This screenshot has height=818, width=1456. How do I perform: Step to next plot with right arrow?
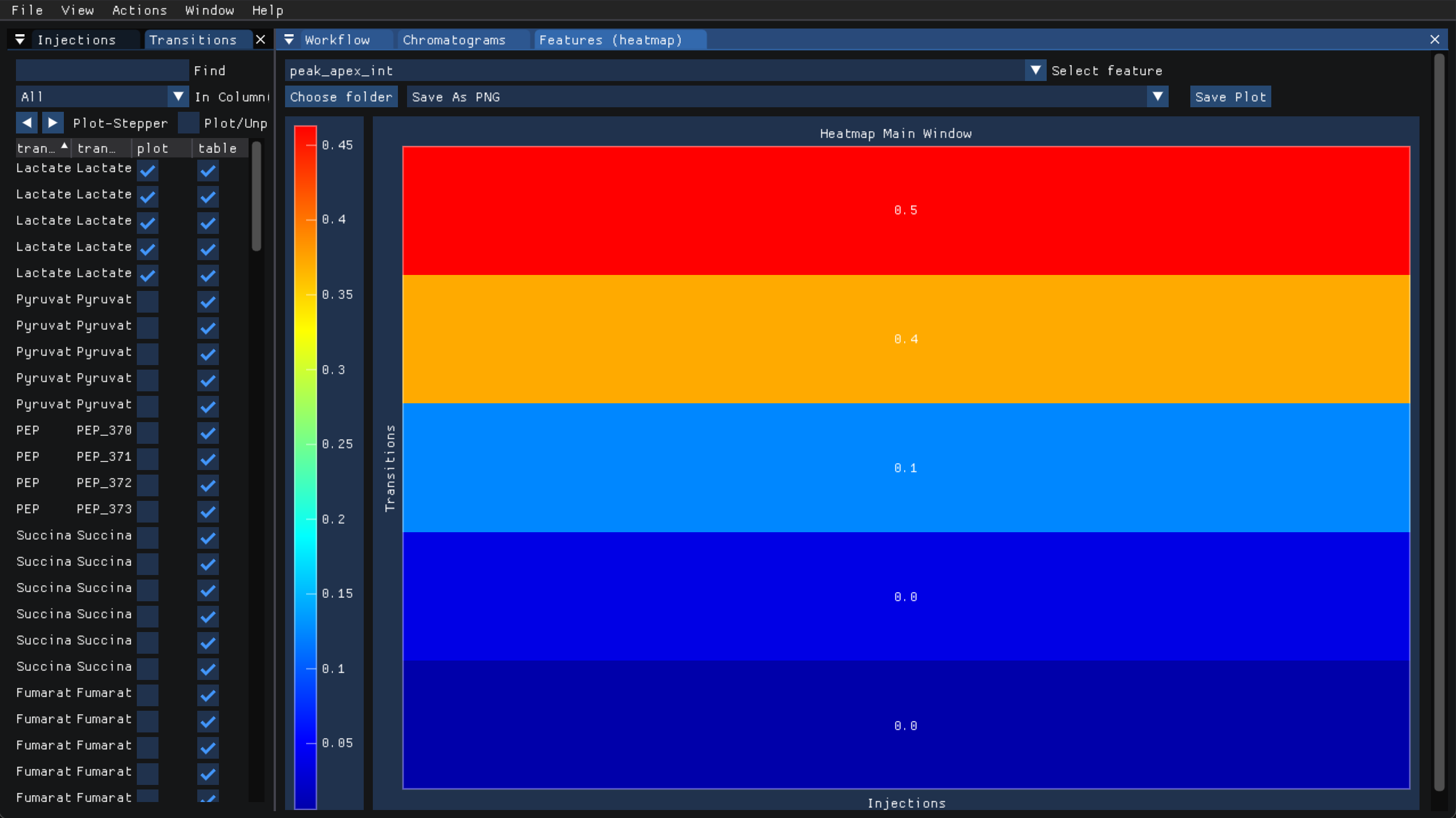click(x=52, y=123)
